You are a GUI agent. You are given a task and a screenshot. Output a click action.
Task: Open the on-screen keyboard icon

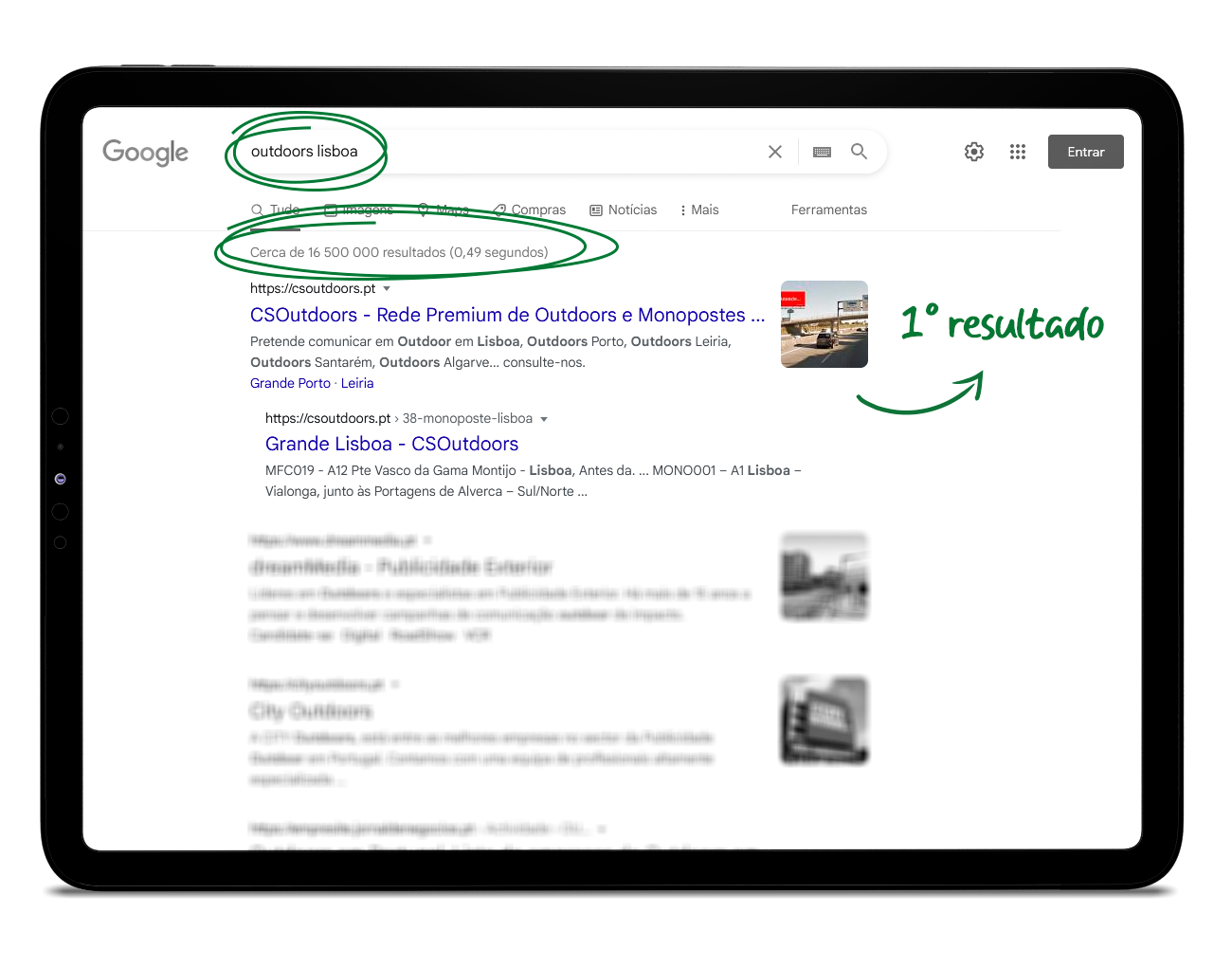pos(822,152)
